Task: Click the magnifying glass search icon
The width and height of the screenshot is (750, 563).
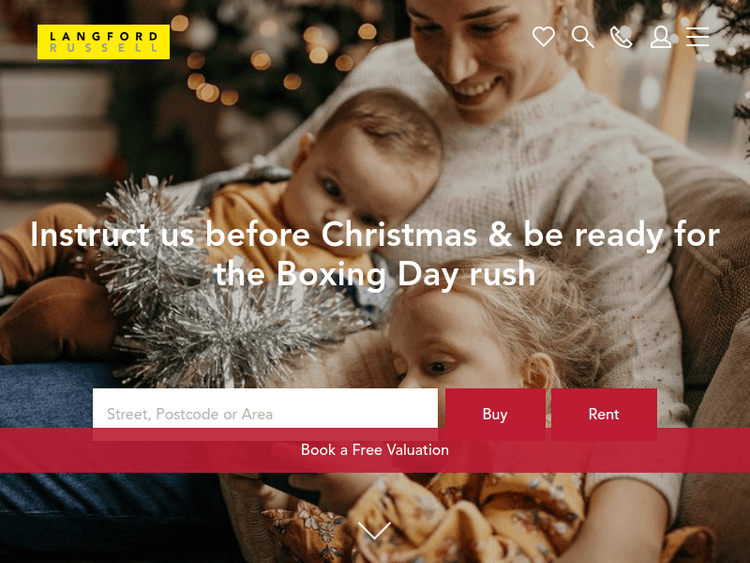Action: [x=583, y=37]
